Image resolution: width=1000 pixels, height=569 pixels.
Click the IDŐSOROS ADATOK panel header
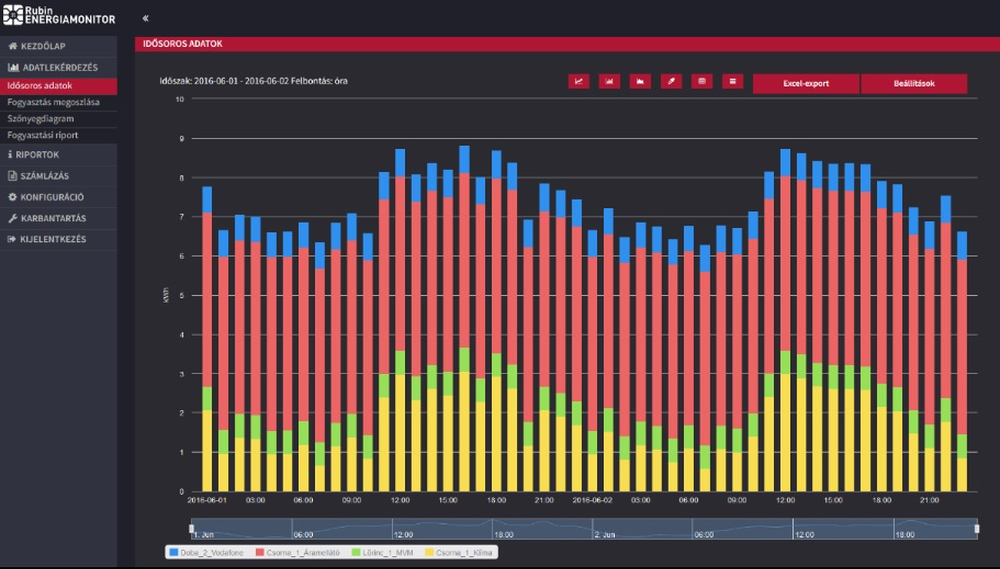point(567,44)
